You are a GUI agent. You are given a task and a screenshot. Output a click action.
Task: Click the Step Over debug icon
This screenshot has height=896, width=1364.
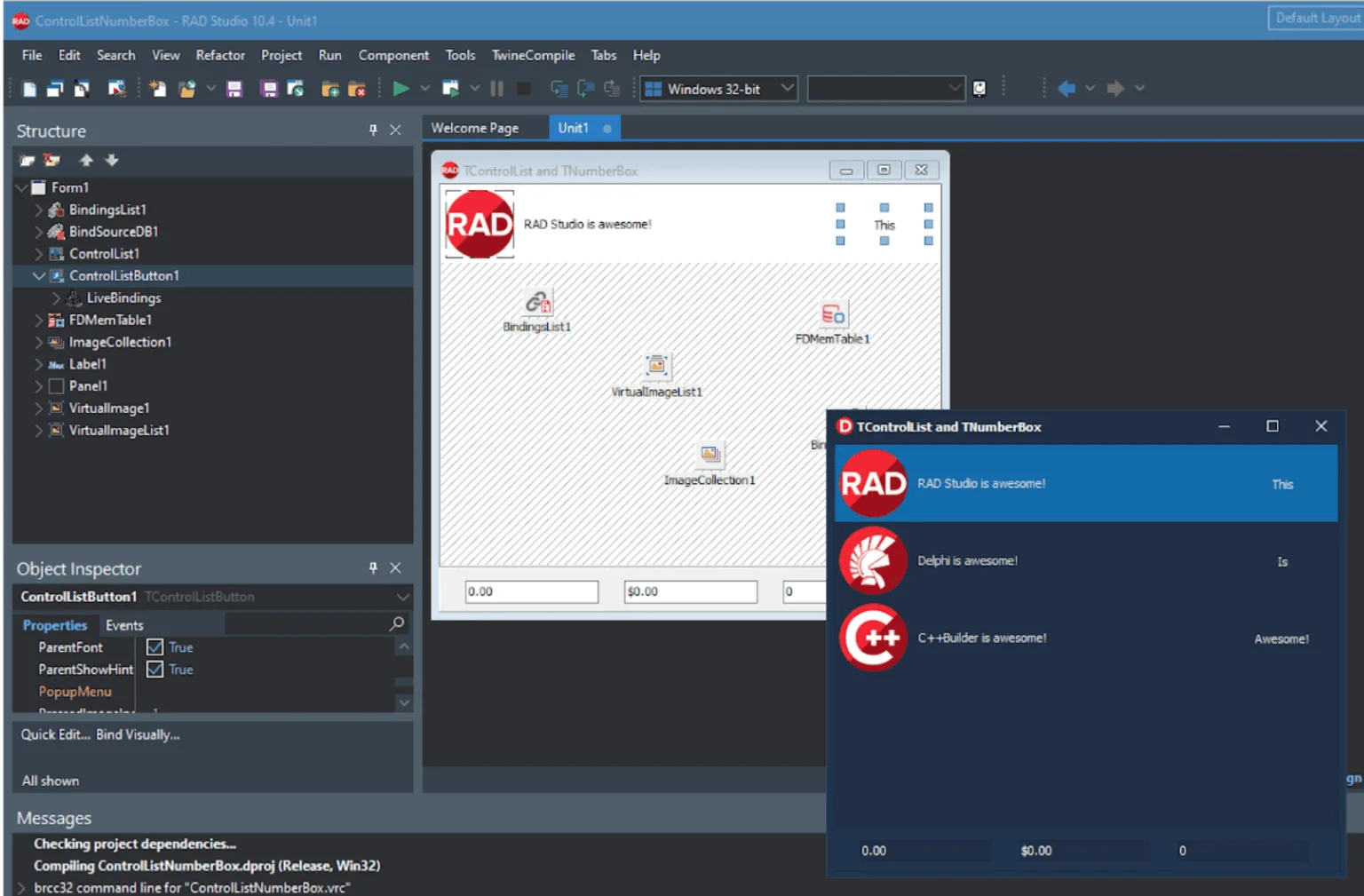coord(585,89)
